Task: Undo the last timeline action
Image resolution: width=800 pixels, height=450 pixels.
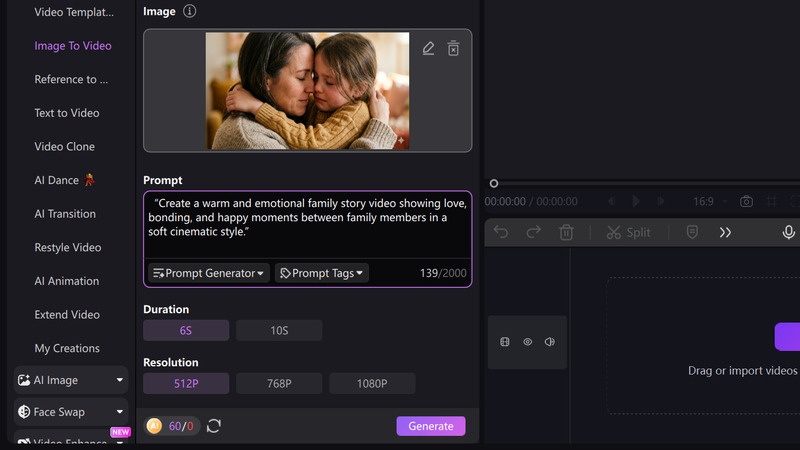Action: coord(501,233)
